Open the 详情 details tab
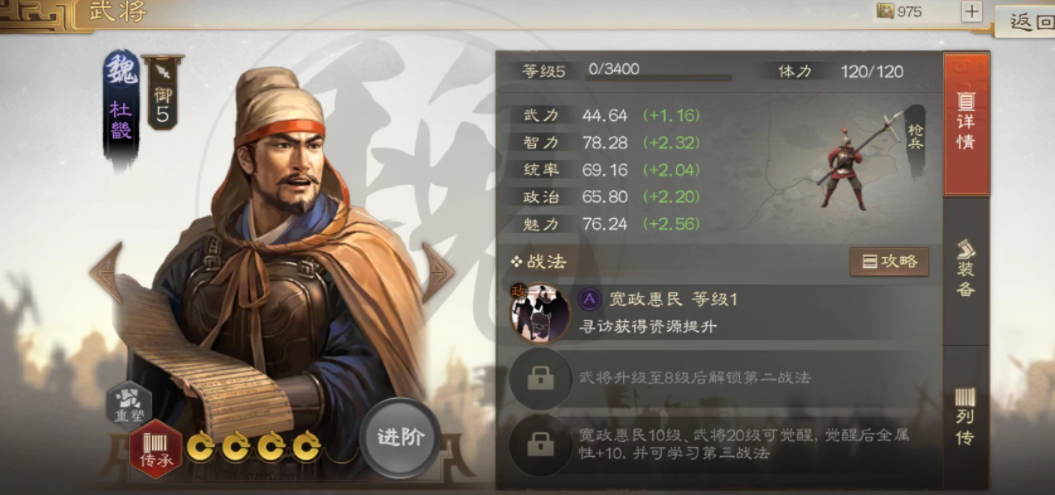1055x495 pixels. pyautogui.click(x=966, y=124)
